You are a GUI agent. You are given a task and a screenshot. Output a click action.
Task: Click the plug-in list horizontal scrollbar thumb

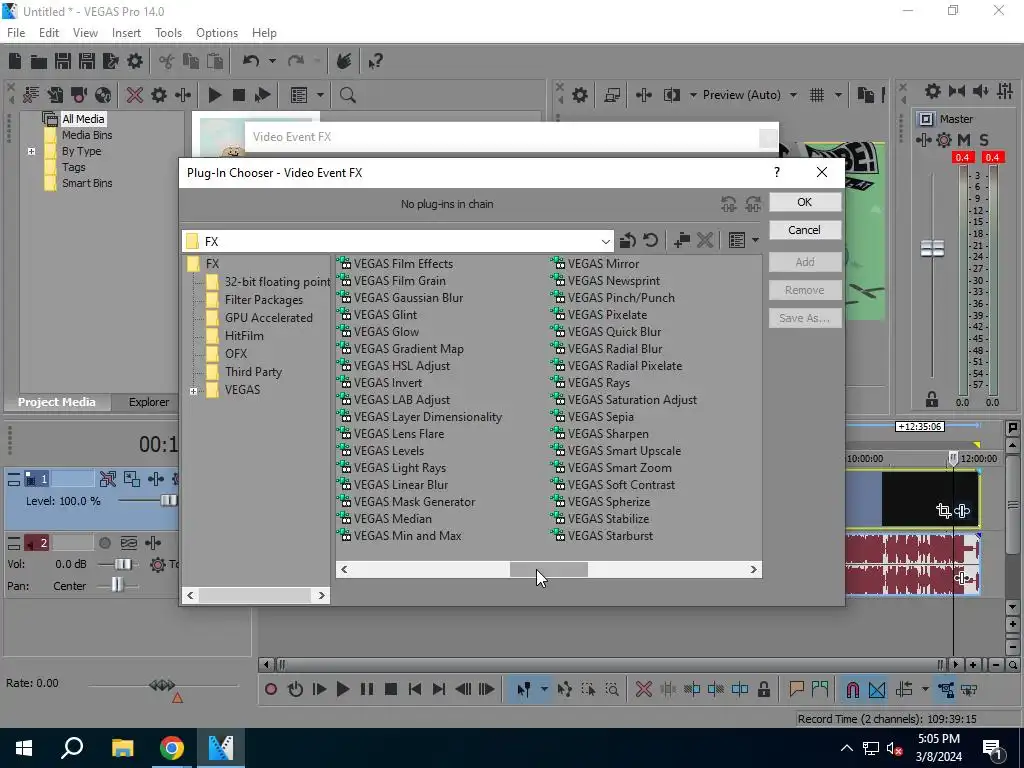(x=549, y=569)
